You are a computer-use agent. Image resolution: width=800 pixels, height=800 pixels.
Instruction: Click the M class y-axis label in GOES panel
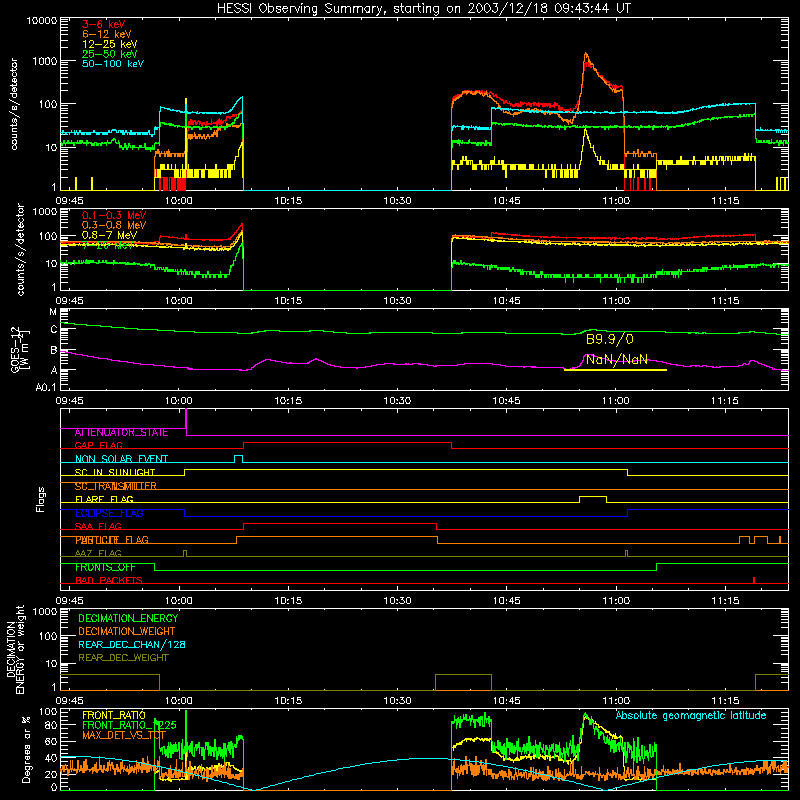pos(53,312)
